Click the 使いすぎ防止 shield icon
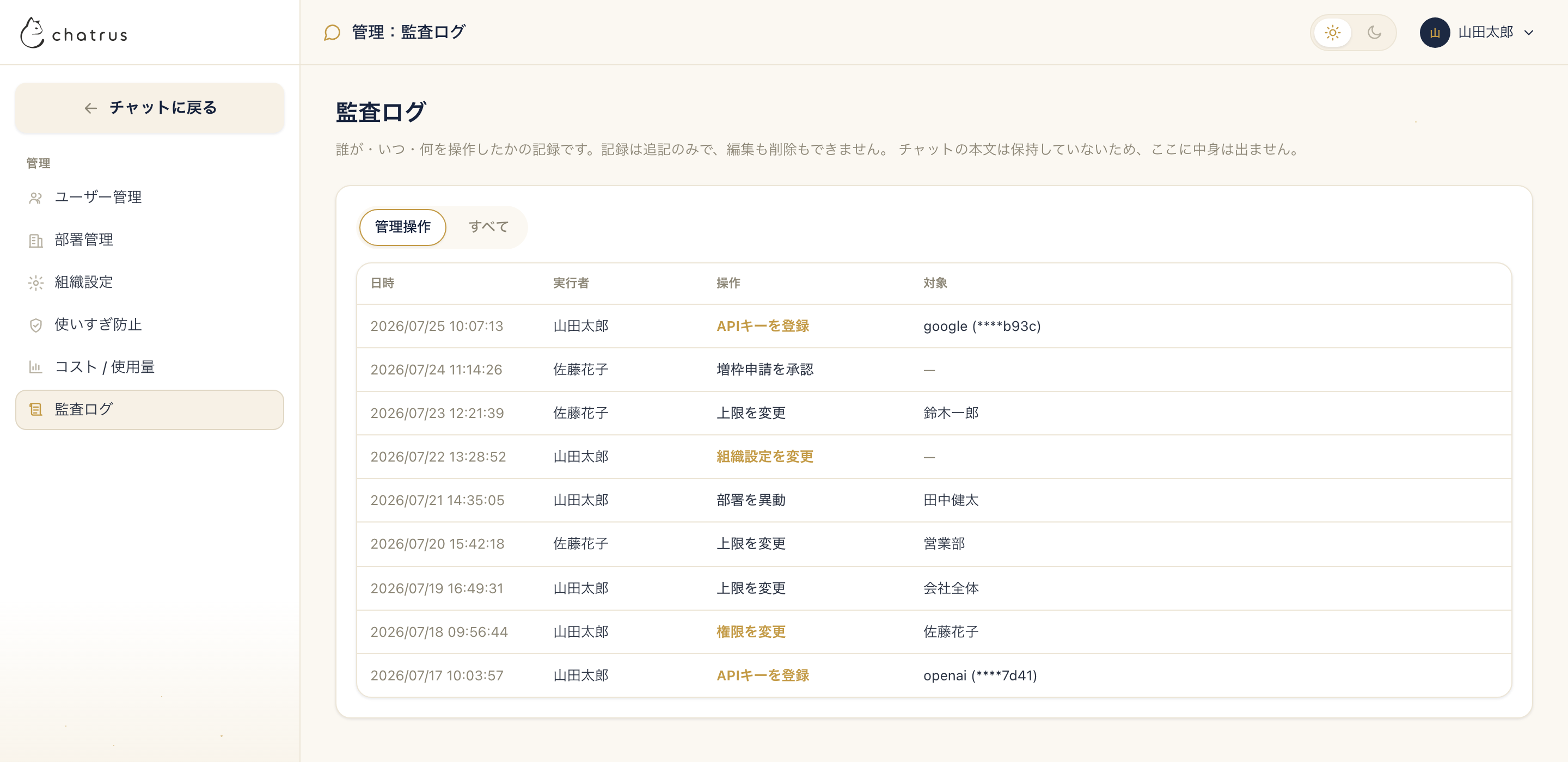The width and height of the screenshot is (1568, 762). [35, 325]
